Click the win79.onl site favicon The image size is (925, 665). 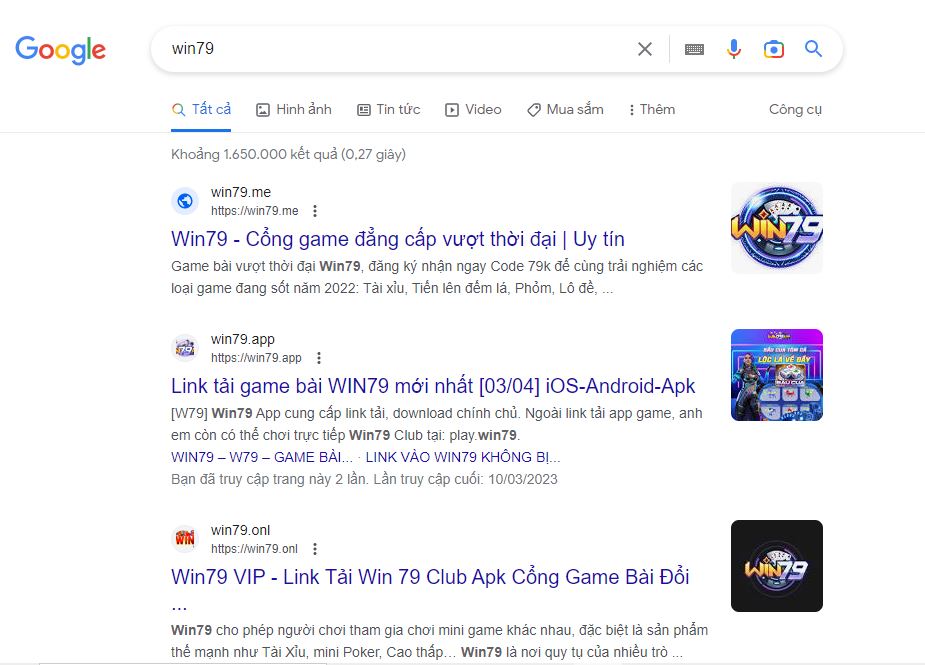click(185, 539)
